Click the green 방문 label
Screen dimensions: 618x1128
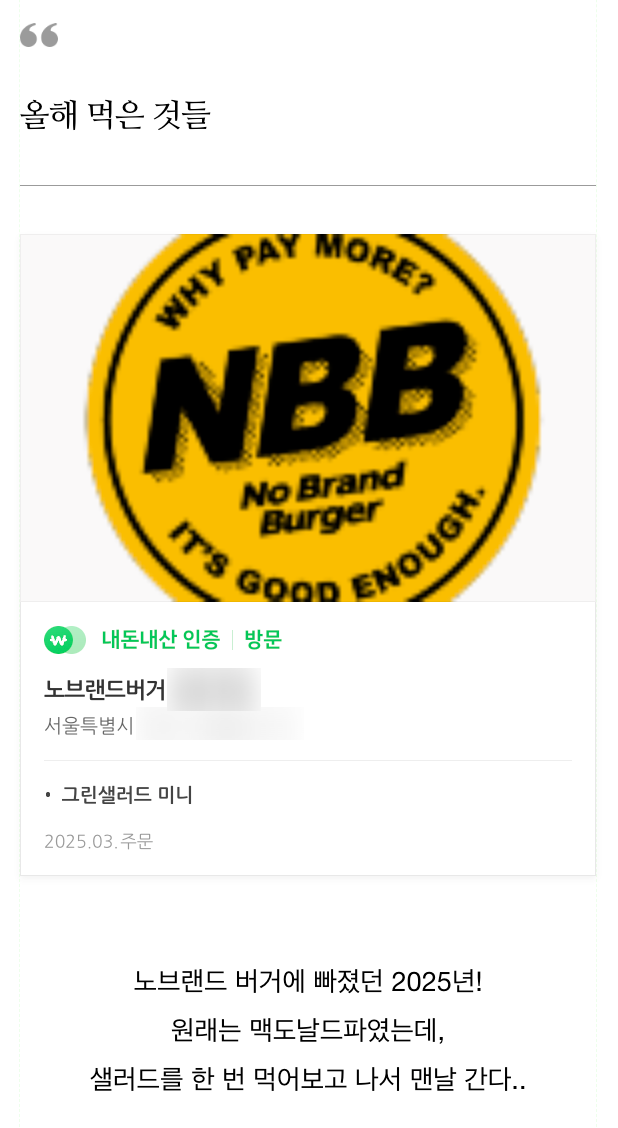[x=263, y=640]
